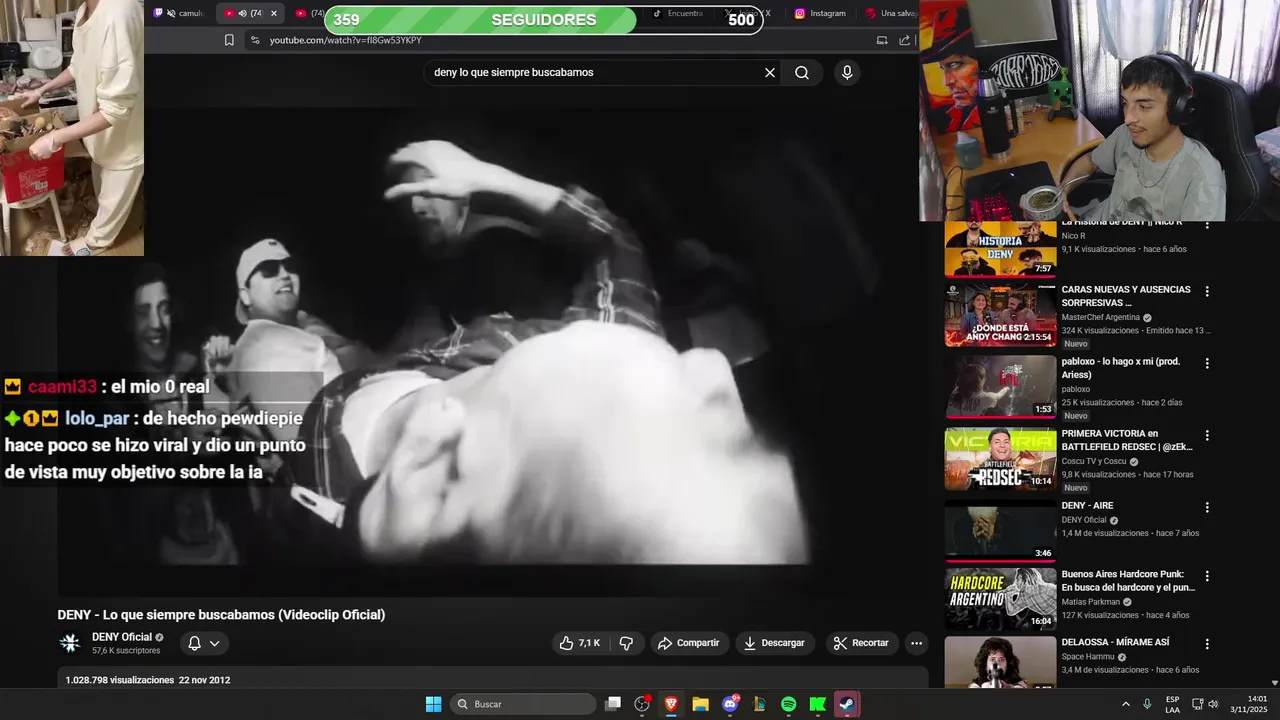Open options for pabloxo video

[x=1207, y=364]
